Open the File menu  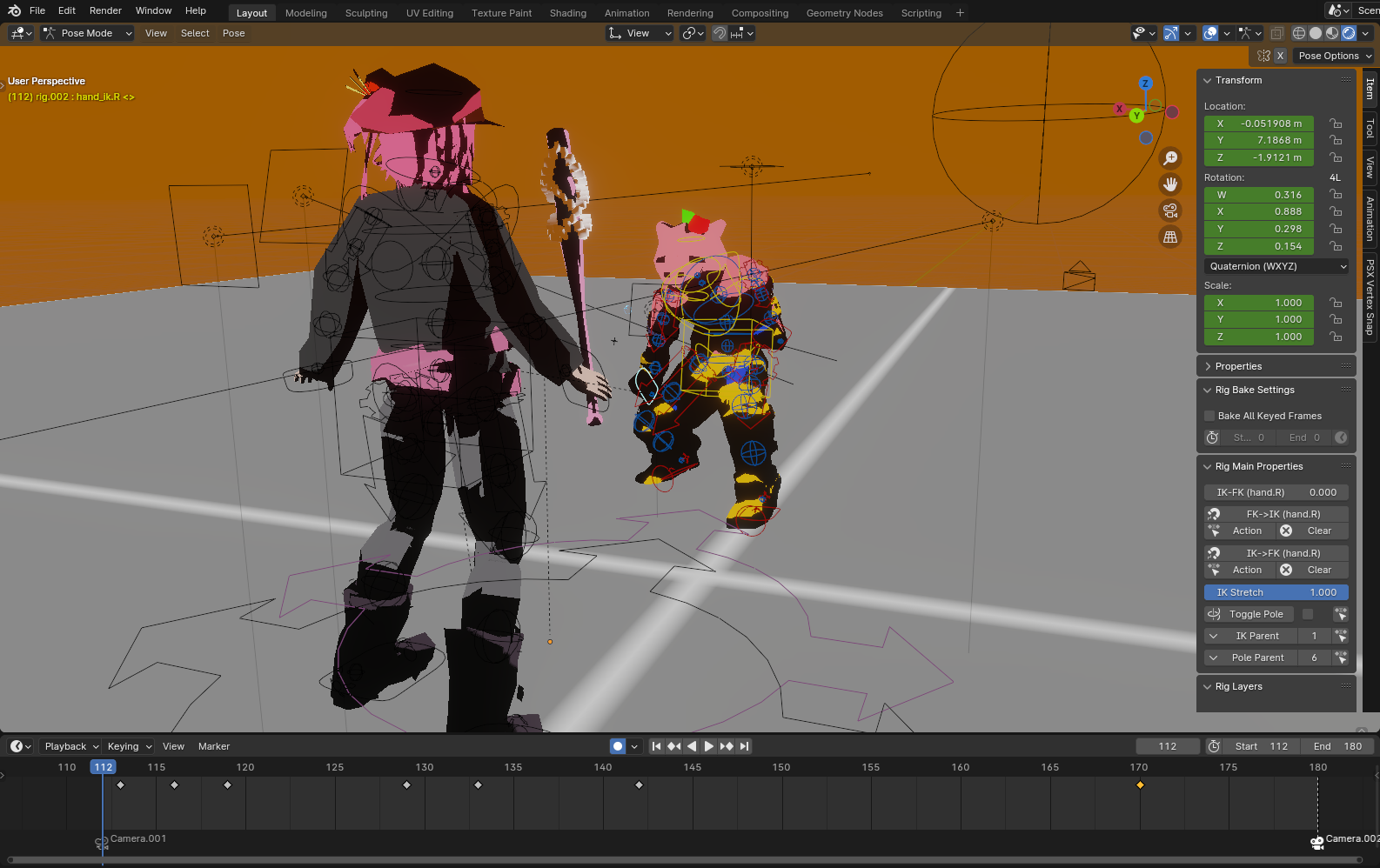(x=37, y=10)
